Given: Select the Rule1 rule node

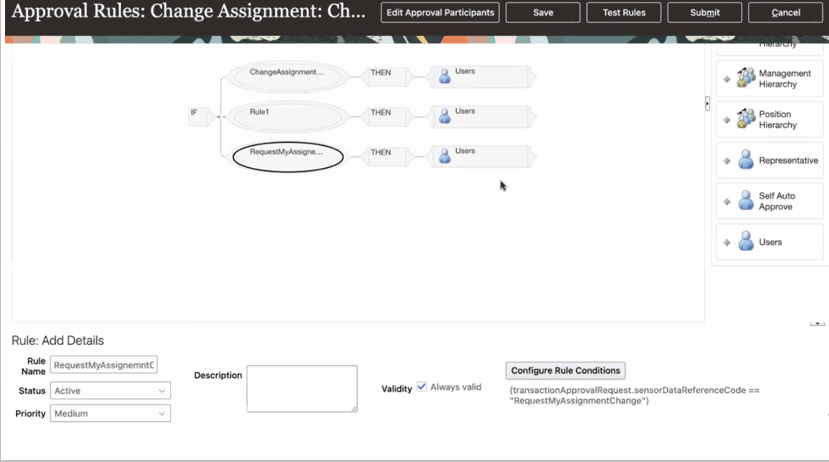Looking at the screenshot, I should (288, 116).
